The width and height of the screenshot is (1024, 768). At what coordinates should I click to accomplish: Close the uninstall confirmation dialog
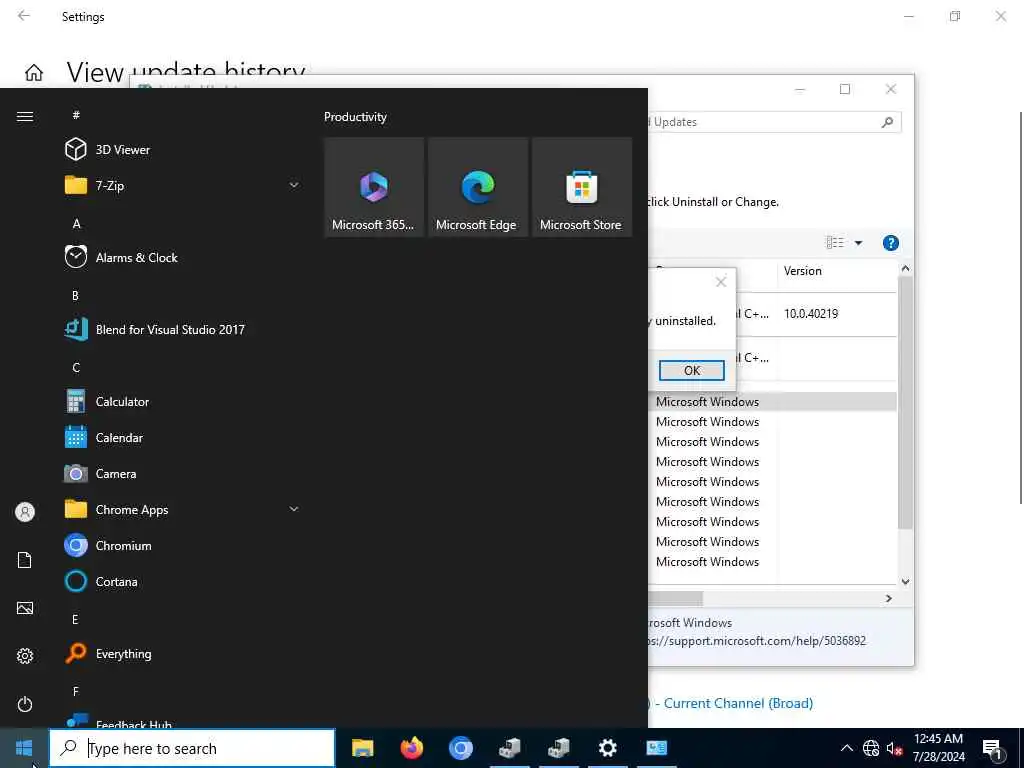721,282
